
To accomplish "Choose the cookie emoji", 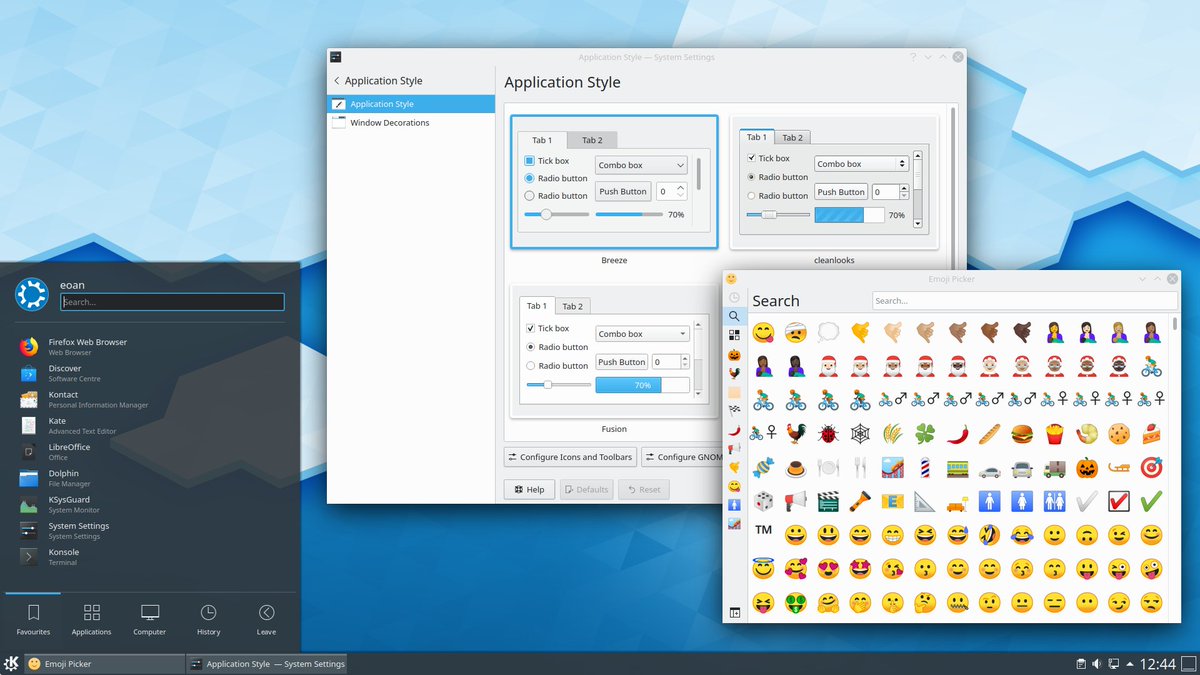I will click(1119, 433).
